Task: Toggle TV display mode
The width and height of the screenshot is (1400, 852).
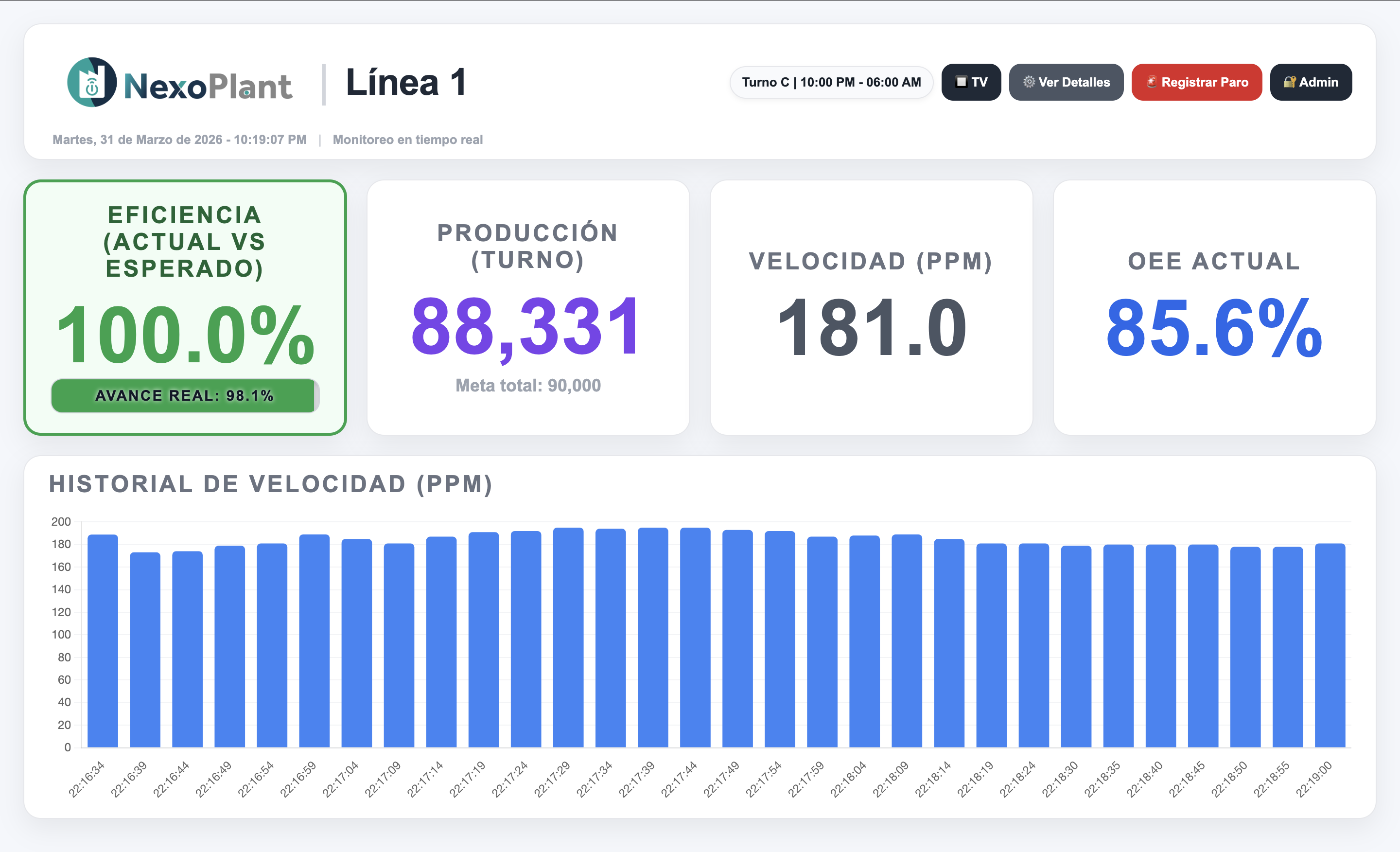Action: [x=972, y=82]
